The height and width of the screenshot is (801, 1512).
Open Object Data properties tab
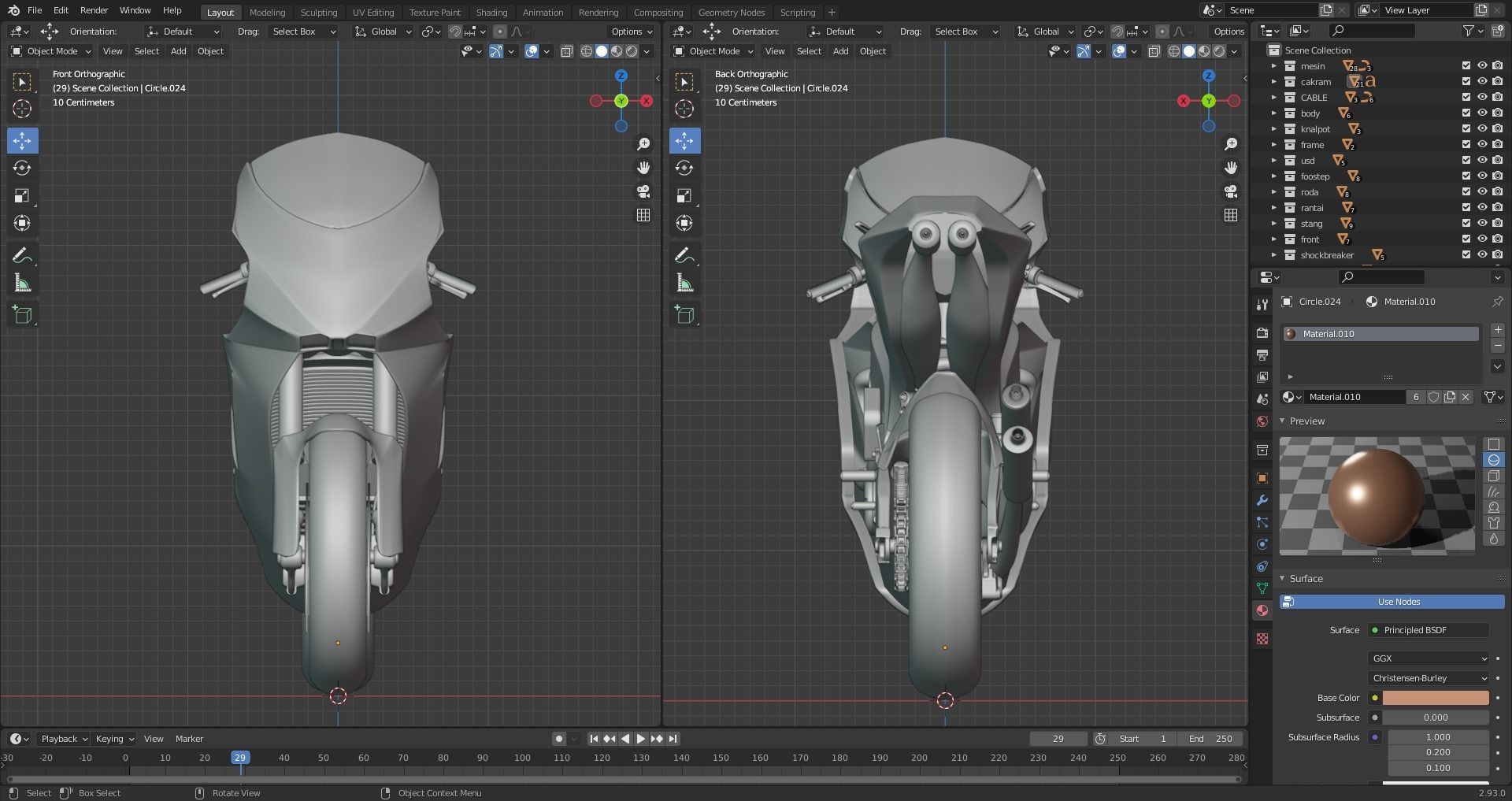click(1262, 588)
